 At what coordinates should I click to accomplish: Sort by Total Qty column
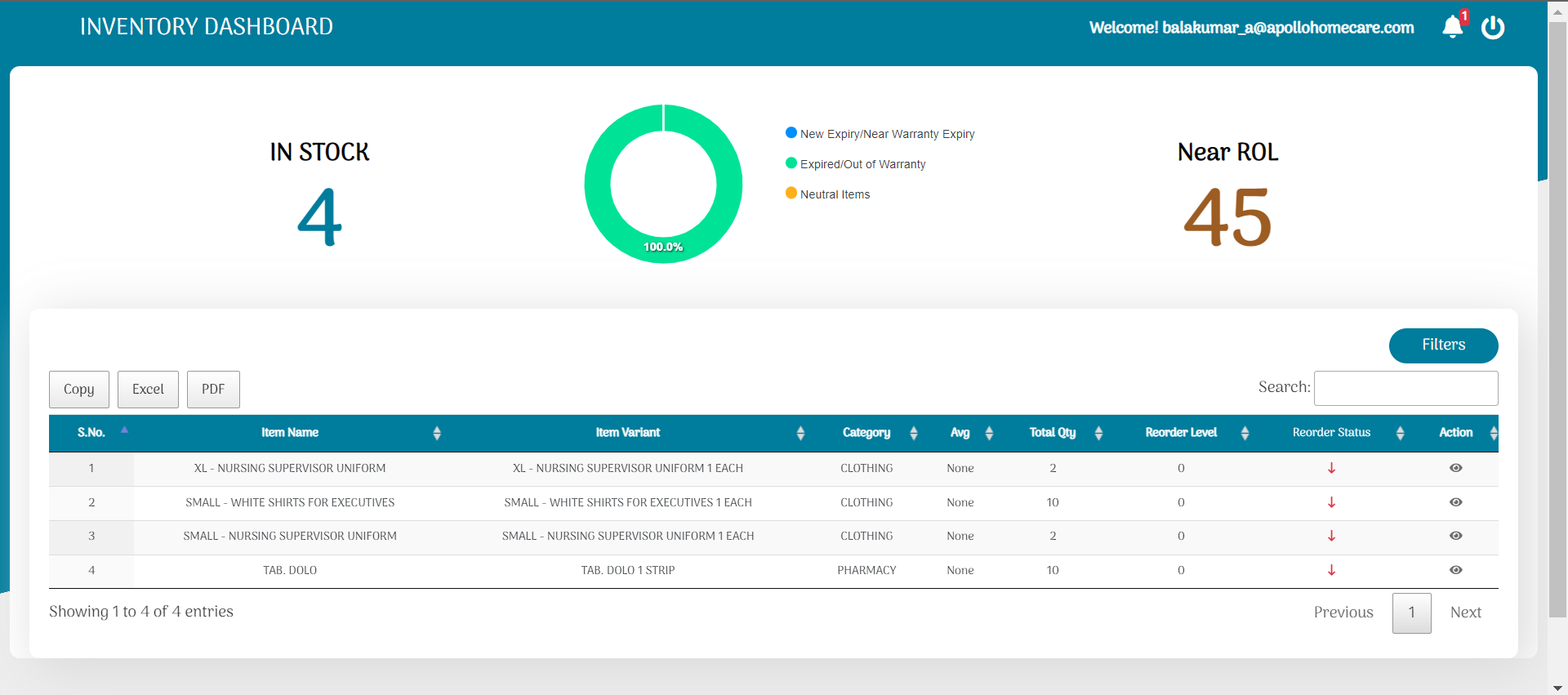pos(1052,433)
